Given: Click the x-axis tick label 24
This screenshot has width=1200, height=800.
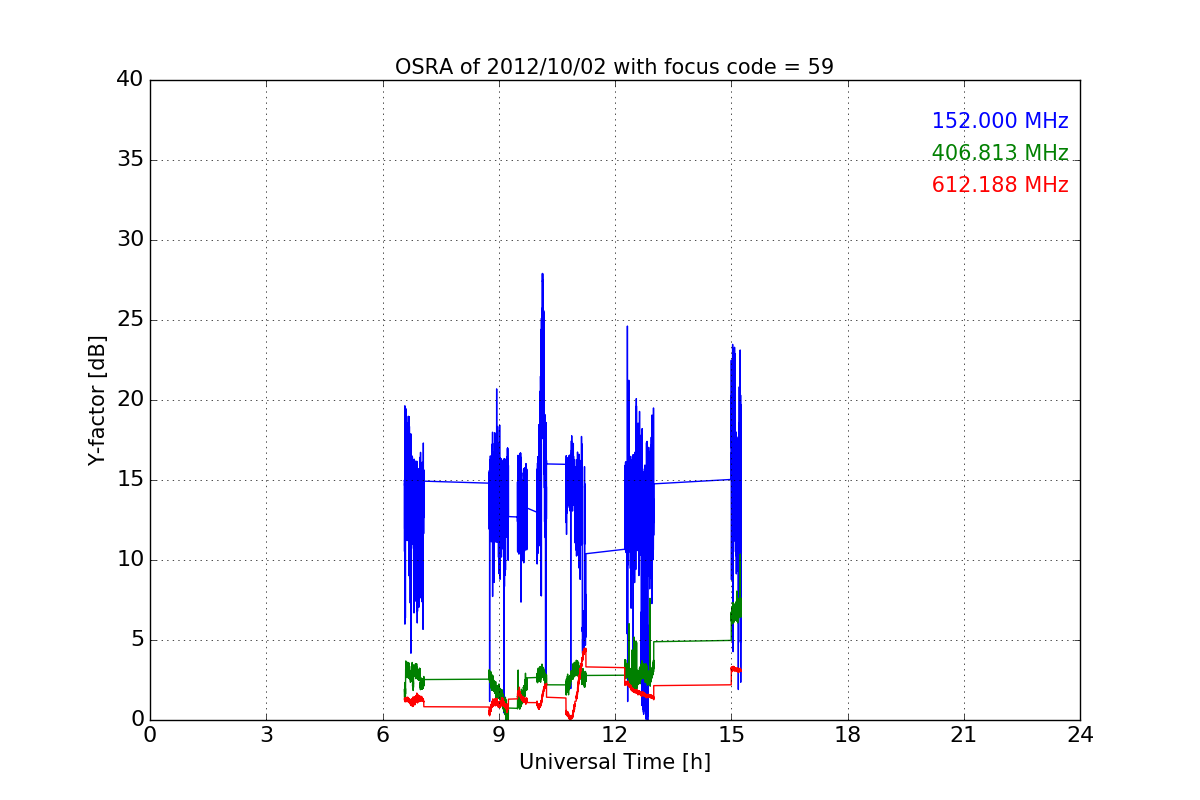Looking at the screenshot, I should point(1080,735).
